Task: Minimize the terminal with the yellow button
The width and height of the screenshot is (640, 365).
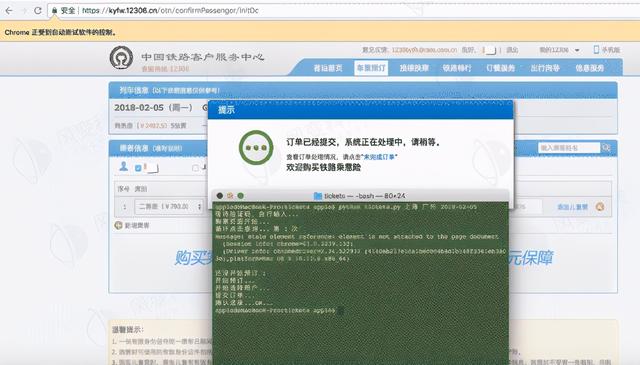Action: click(230, 196)
